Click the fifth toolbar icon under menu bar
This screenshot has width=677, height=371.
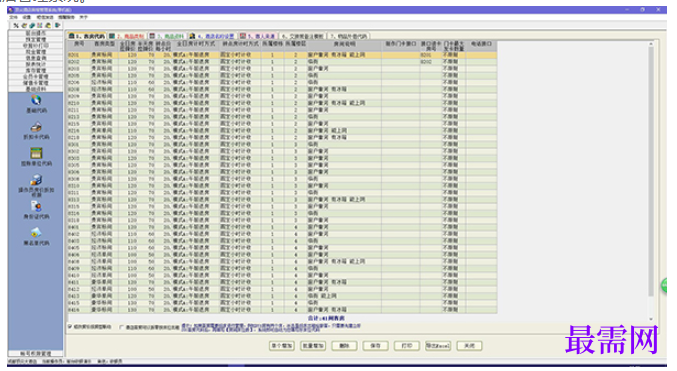click(x=48, y=26)
